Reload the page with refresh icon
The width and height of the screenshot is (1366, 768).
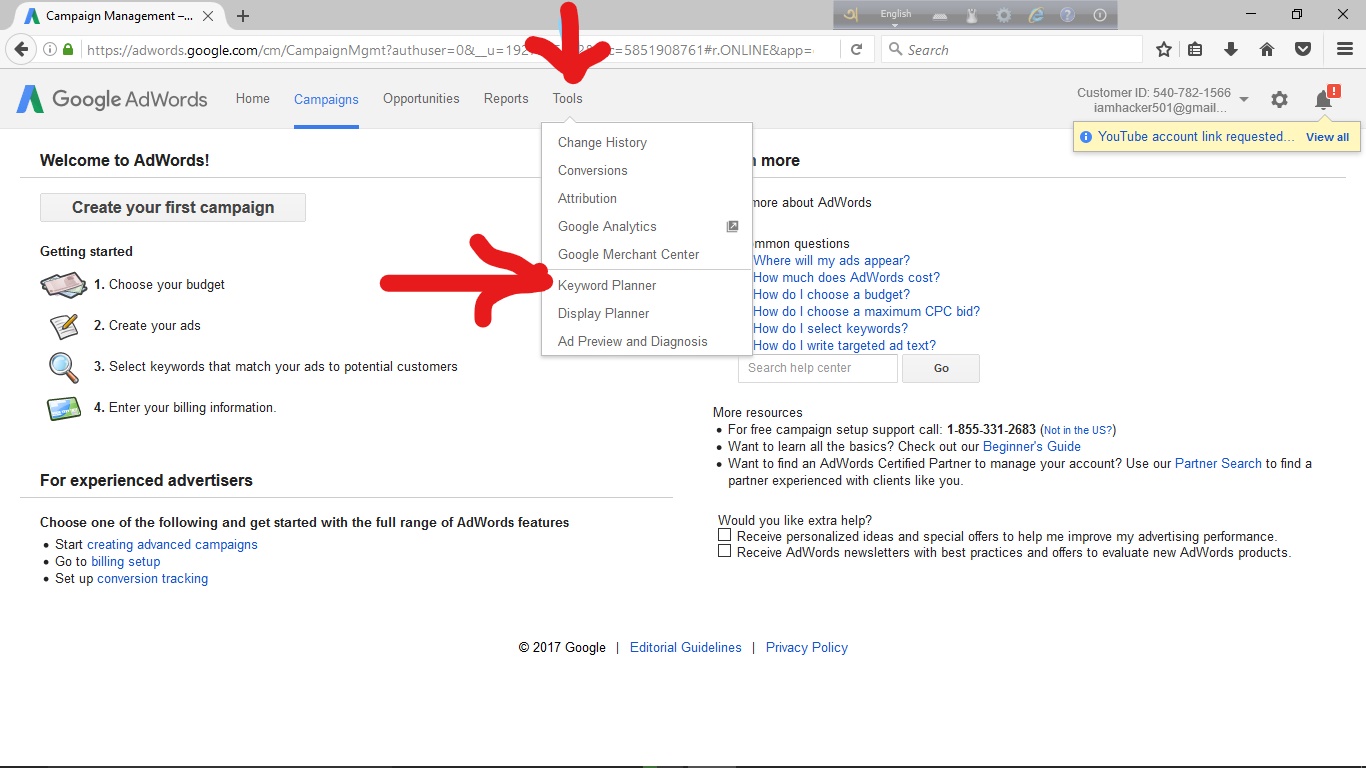(x=857, y=49)
